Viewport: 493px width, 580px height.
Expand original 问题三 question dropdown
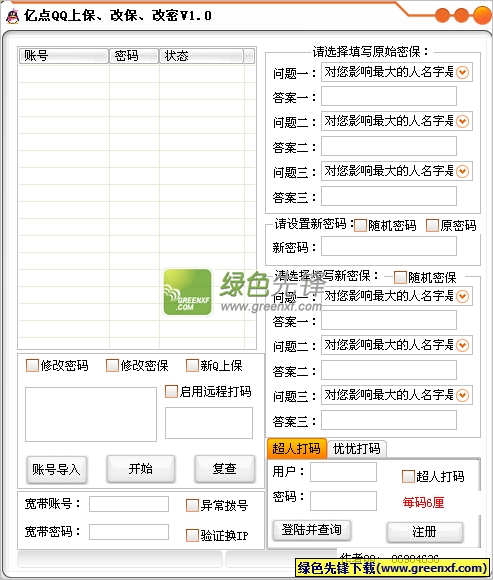463,171
